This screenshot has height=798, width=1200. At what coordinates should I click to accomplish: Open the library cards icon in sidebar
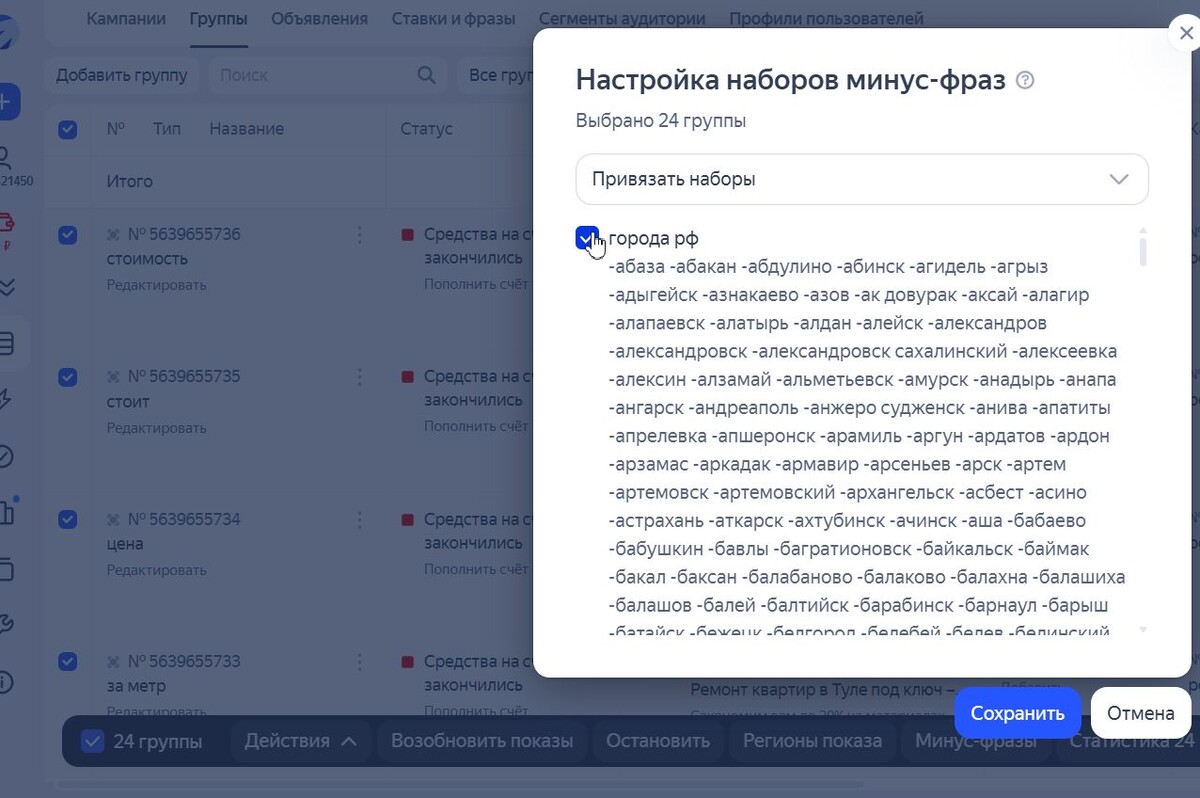point(6,569)
